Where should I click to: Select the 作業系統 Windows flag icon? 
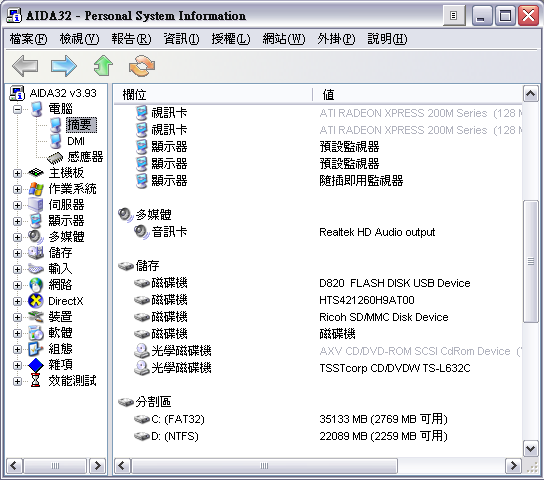click(x=36, y=189)
